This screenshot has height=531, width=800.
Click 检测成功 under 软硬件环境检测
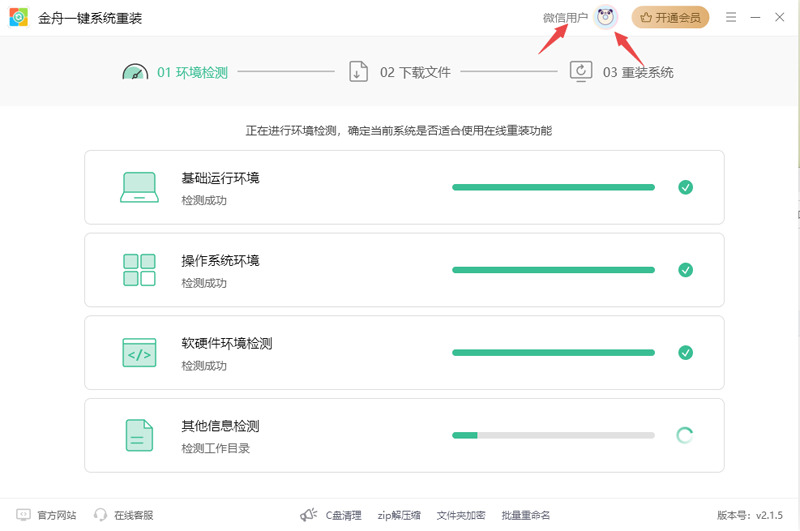tap(204, 366)
